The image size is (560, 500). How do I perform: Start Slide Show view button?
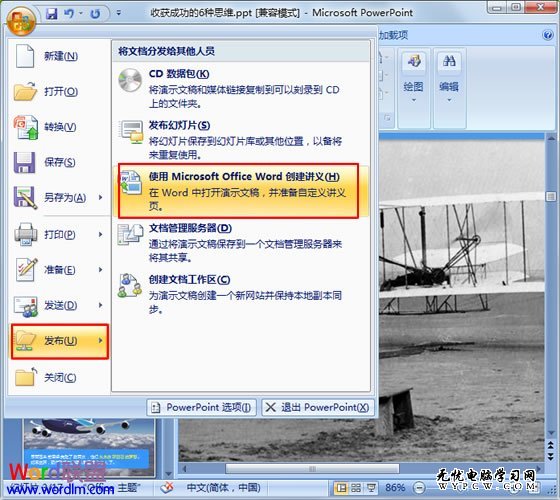pyautogui.click(x=371, y=488)
